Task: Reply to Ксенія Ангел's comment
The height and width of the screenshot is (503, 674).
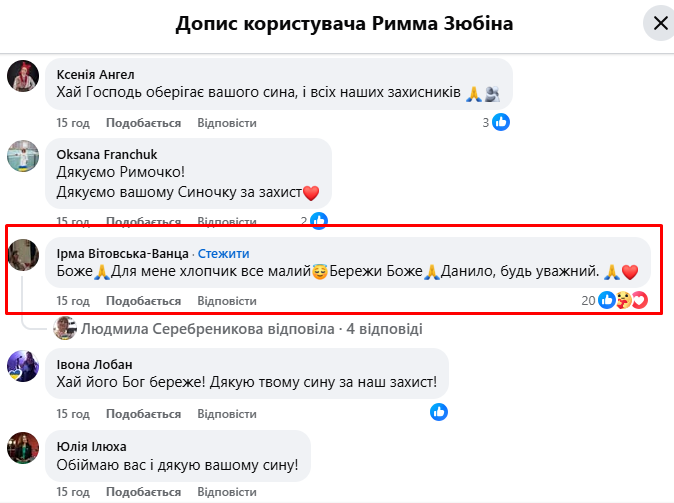Action: tap(227, 123)
